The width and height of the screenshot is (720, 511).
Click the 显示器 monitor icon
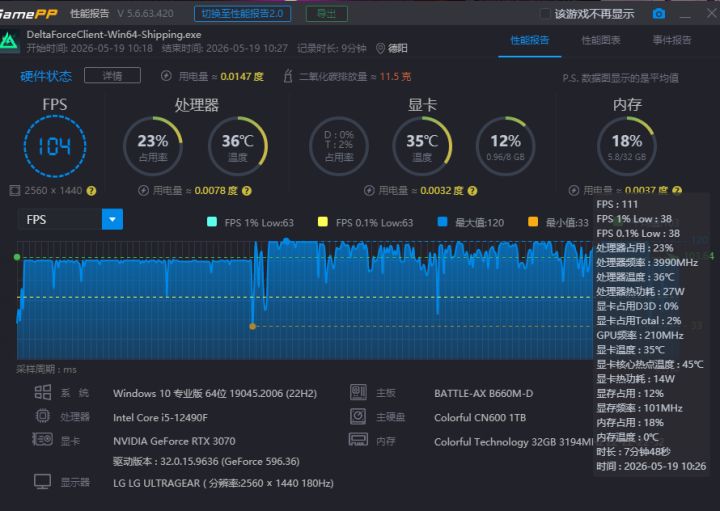click(x=43, y=482)
